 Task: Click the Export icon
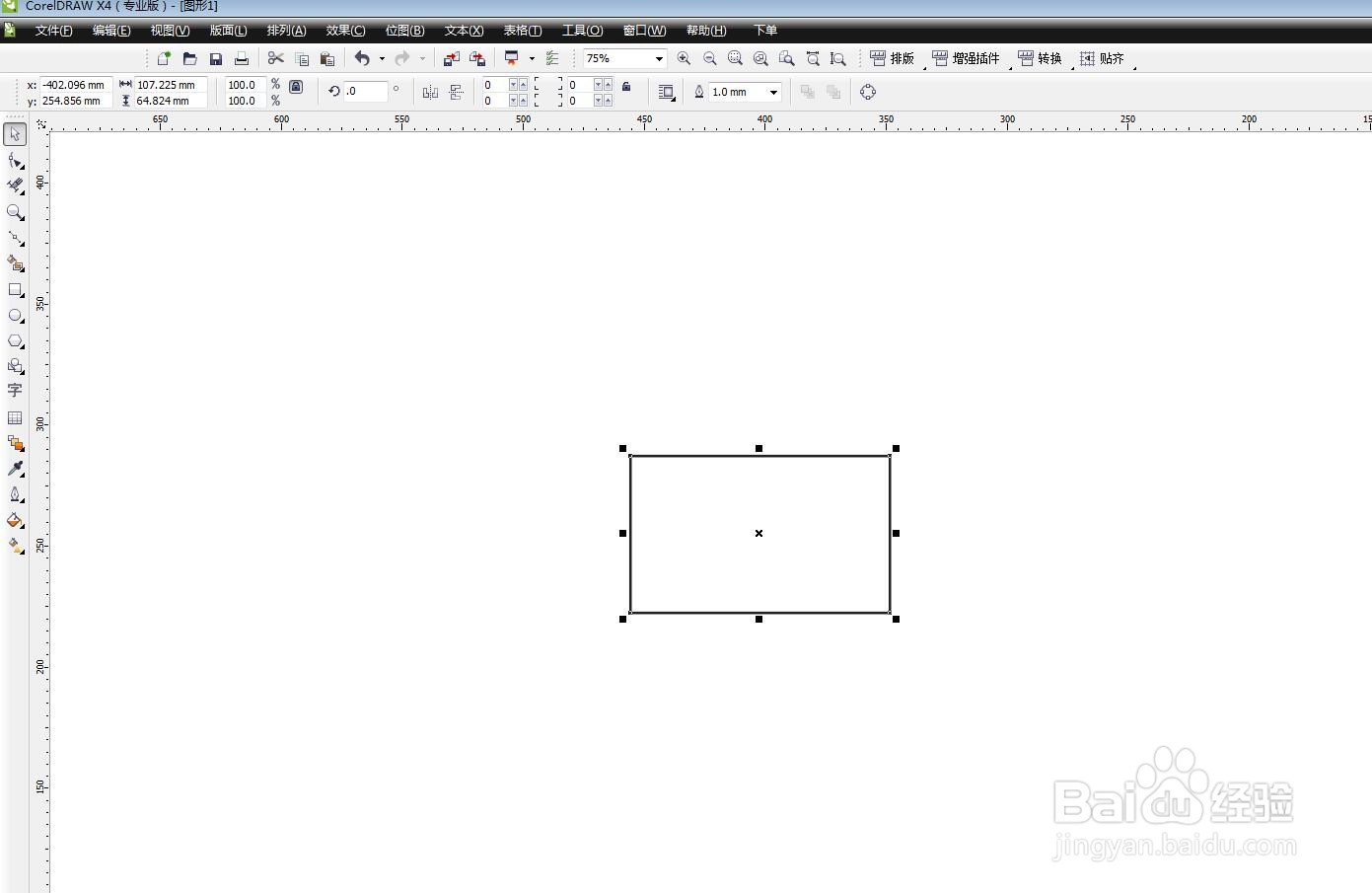point(477,58)
